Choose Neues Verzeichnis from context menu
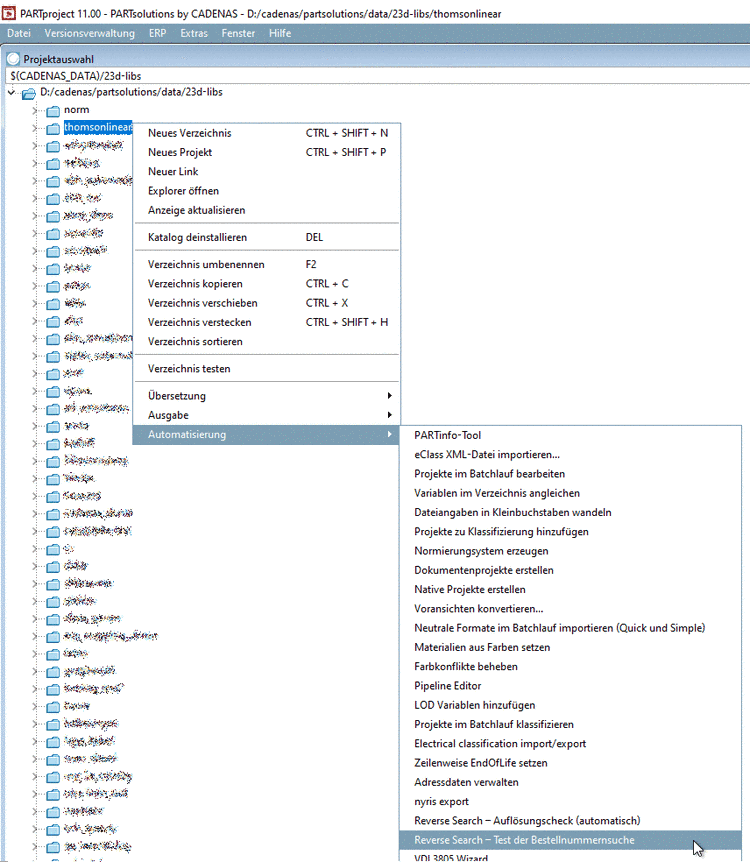The height and width of the screenshot is (862, 750). click(267, 133)
